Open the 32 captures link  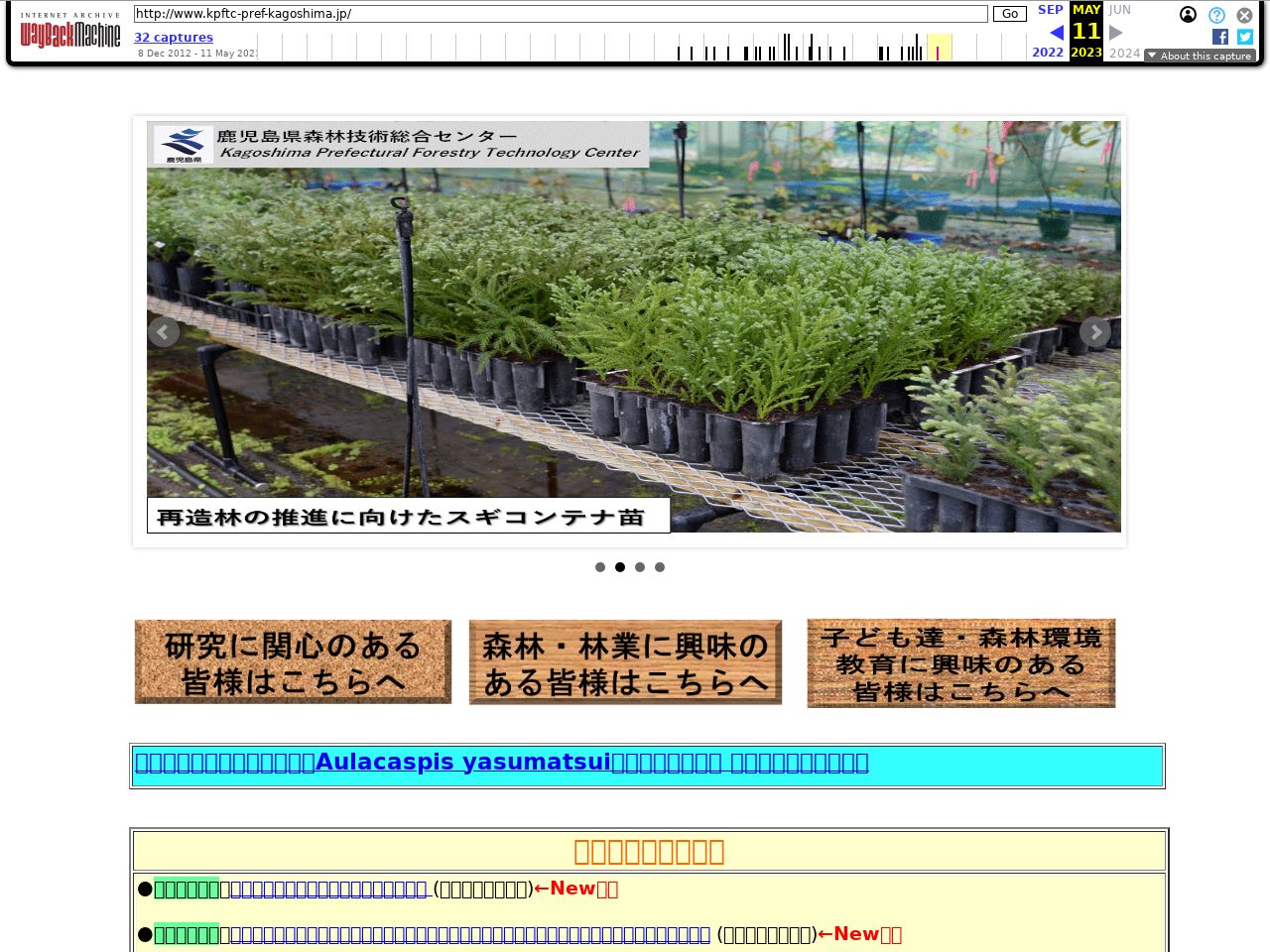174,38
